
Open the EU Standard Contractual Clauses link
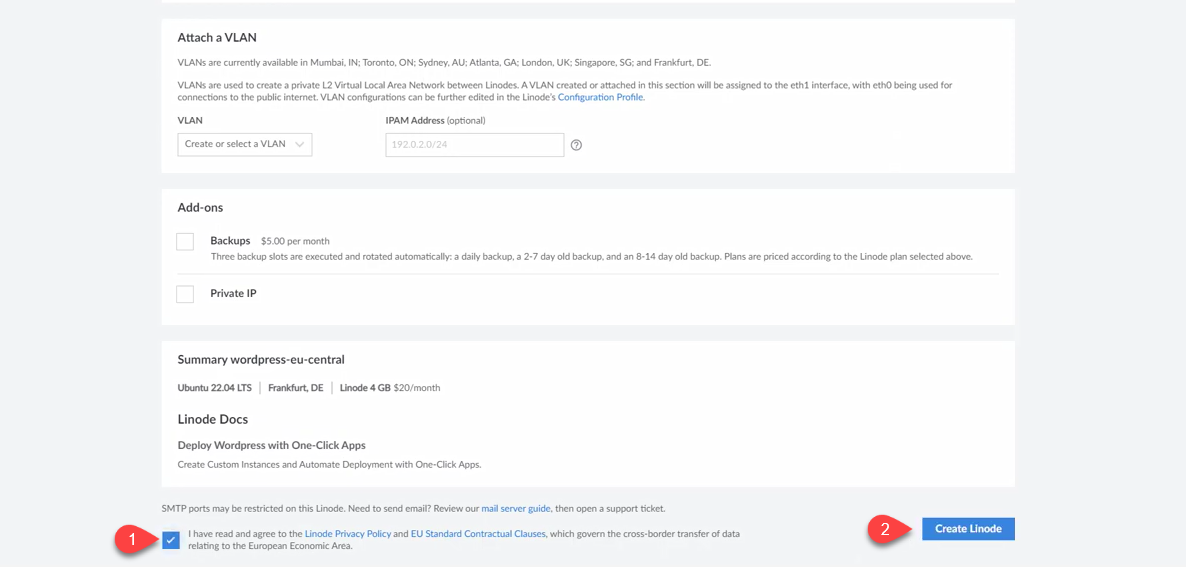pyautogui.click(x=478, y=534)
